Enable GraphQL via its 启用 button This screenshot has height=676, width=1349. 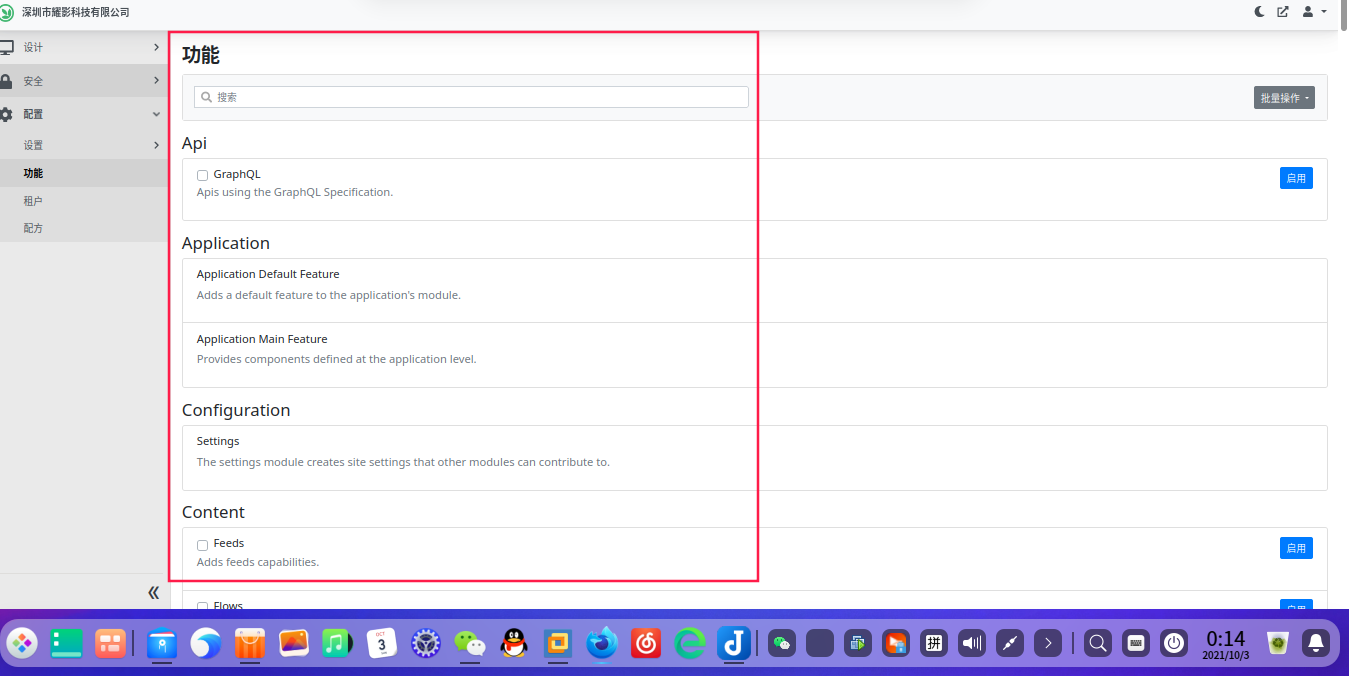pos(1296,177)
